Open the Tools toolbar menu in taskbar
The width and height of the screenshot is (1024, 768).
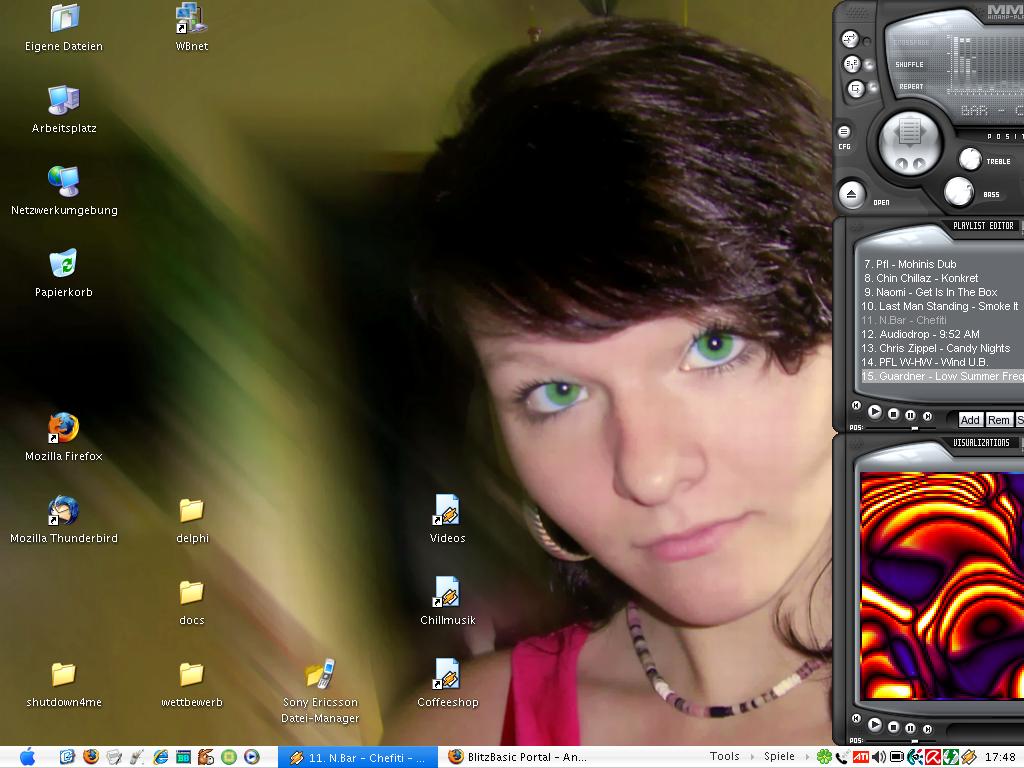725,757
